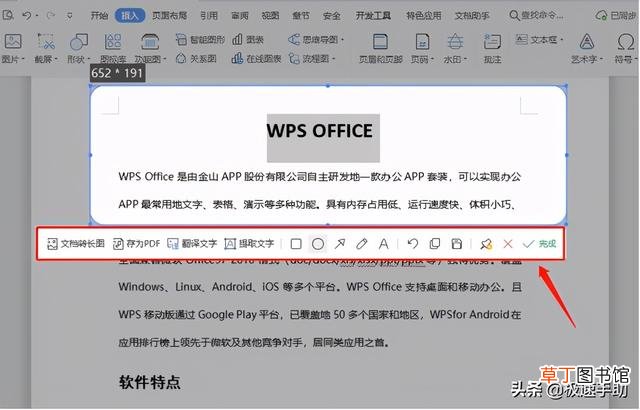Expand the 形状 dropdown arrow
The image size is (640, 410).
click(x=89, y=60)
